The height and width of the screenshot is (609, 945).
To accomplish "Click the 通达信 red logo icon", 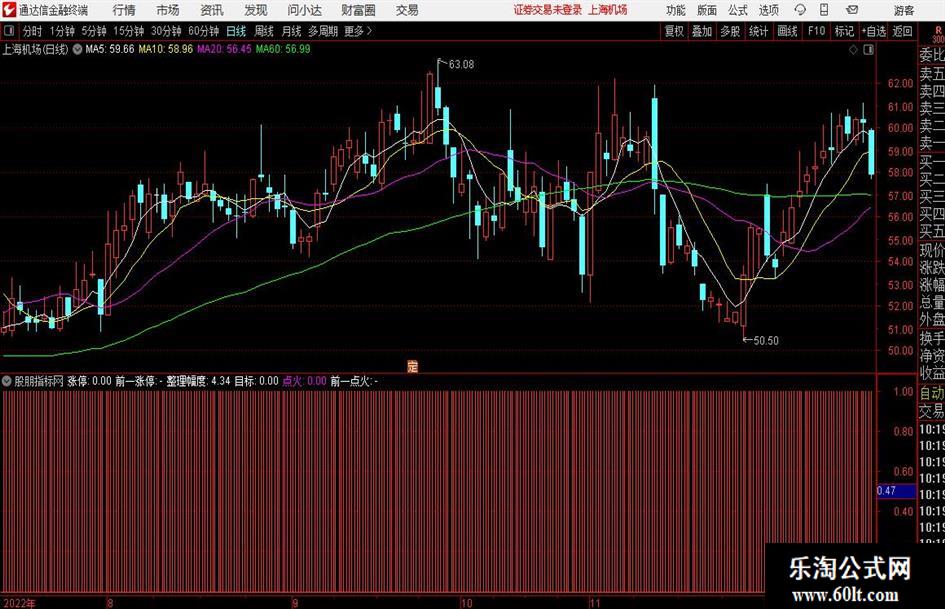I will point(9,10).
